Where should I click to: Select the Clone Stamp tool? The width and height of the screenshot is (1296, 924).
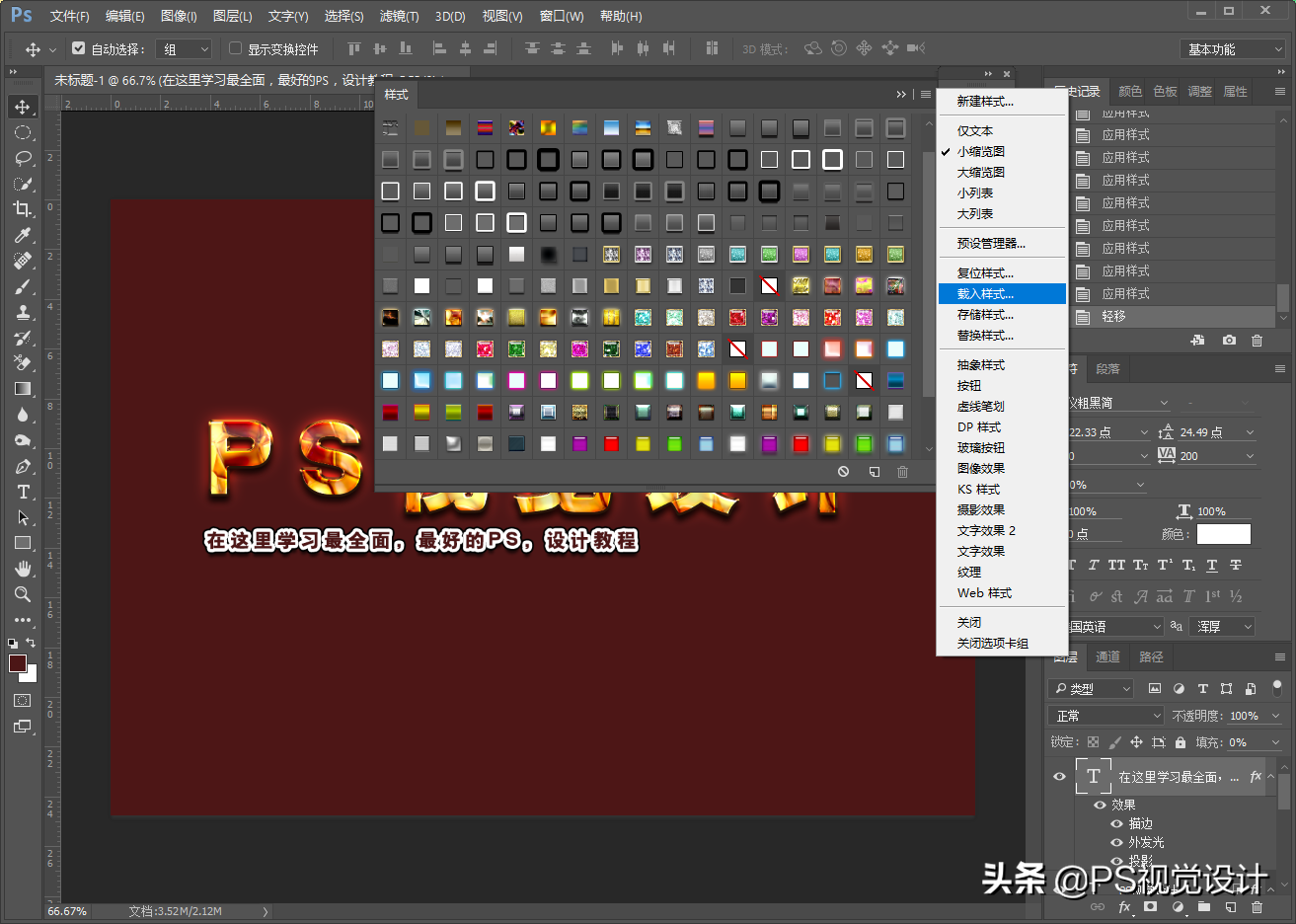point(22,312)
